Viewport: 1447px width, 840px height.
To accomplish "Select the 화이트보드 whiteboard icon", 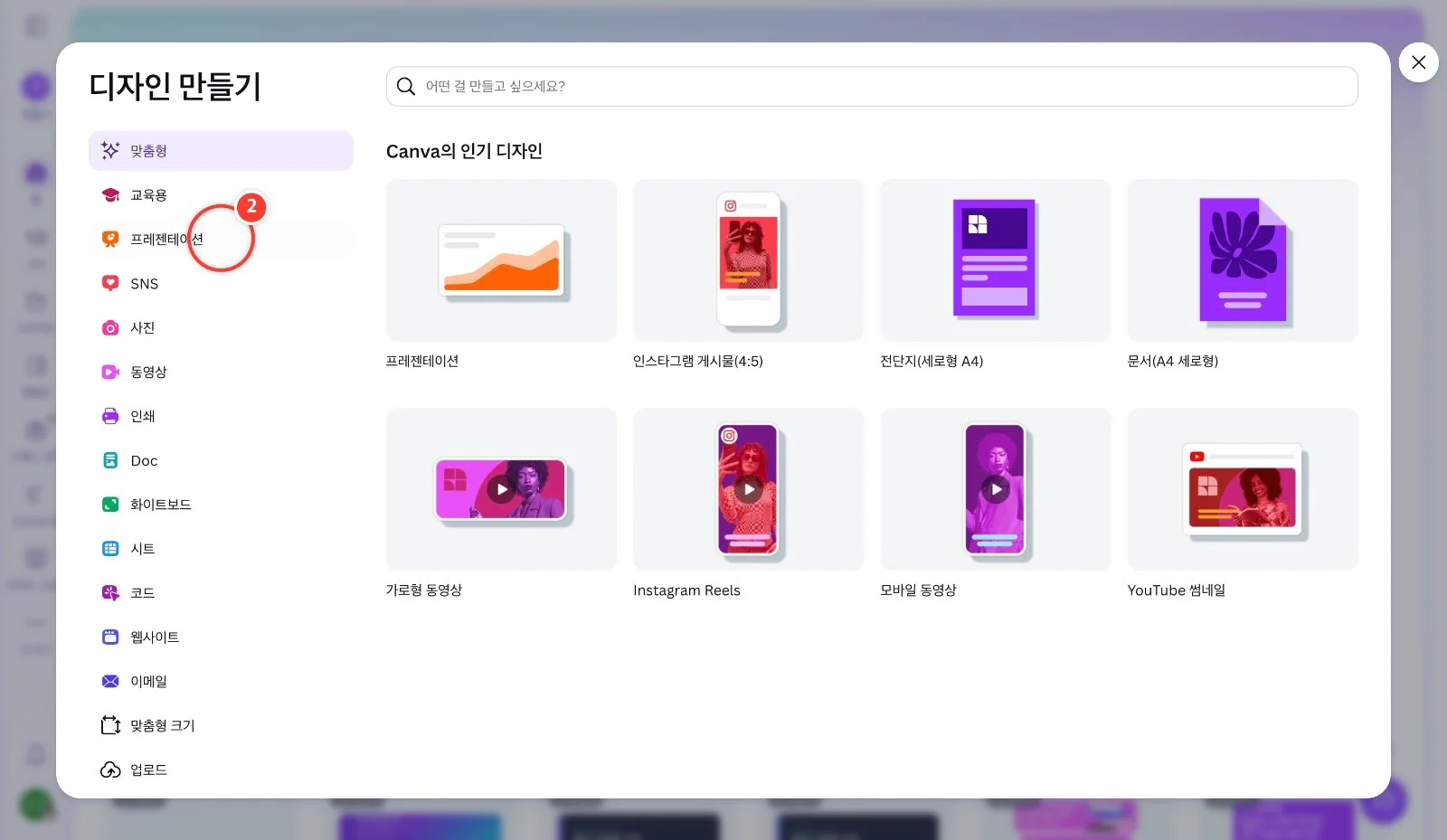I will coord(110,505).
